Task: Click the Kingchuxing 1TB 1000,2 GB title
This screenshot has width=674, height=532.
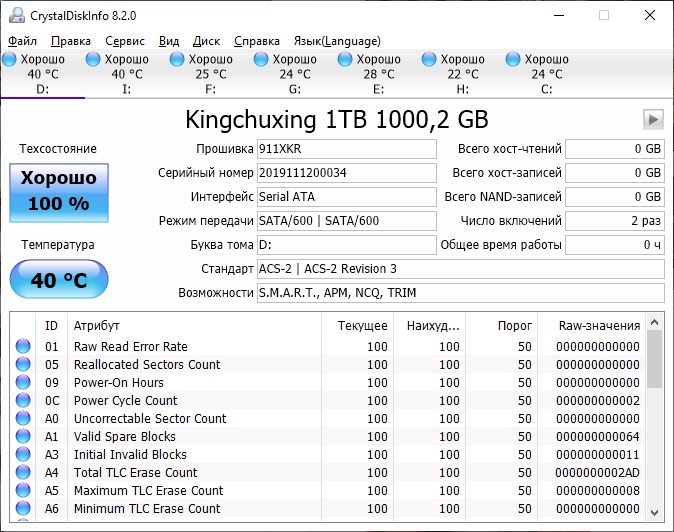Action: point(337,119)
